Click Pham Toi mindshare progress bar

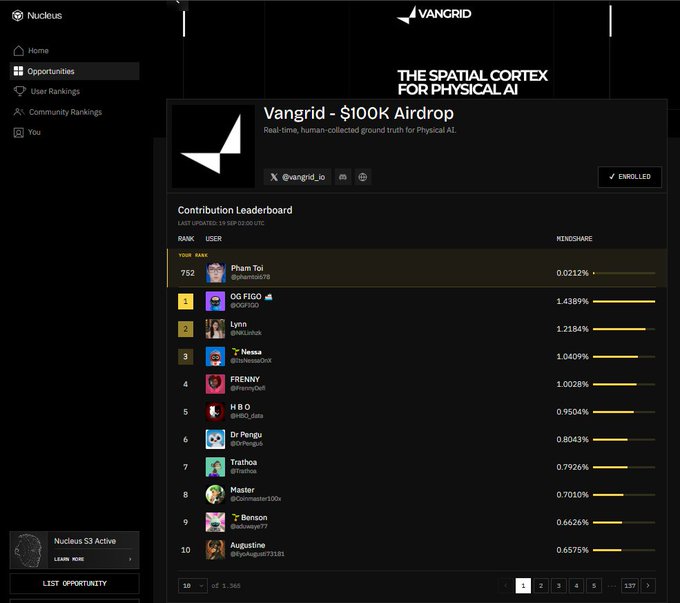click(x=624, y=273)
